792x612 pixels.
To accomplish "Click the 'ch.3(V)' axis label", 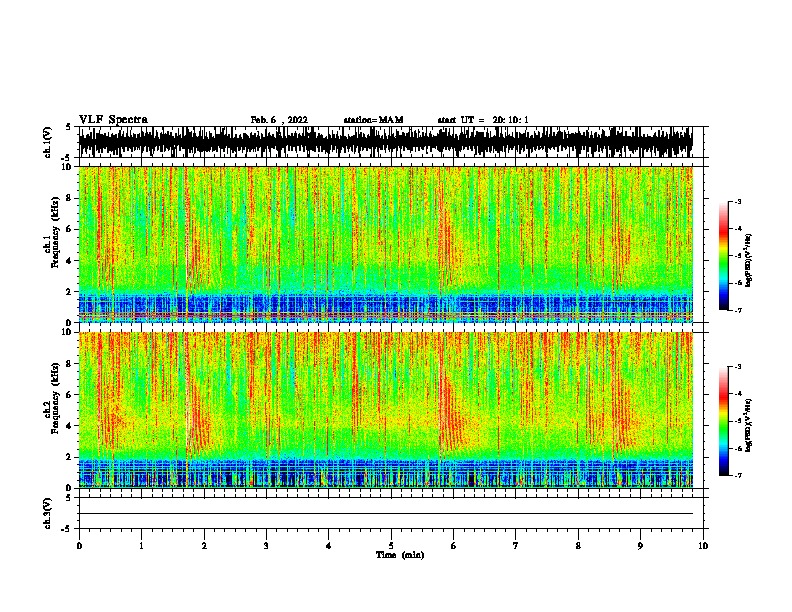I will [x=48, y=513].
